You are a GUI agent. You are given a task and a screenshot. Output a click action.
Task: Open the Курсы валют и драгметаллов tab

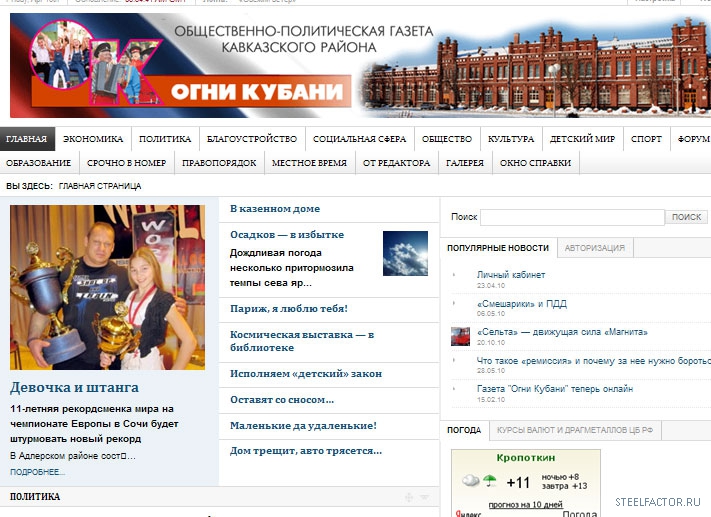[x=578, y=430]
